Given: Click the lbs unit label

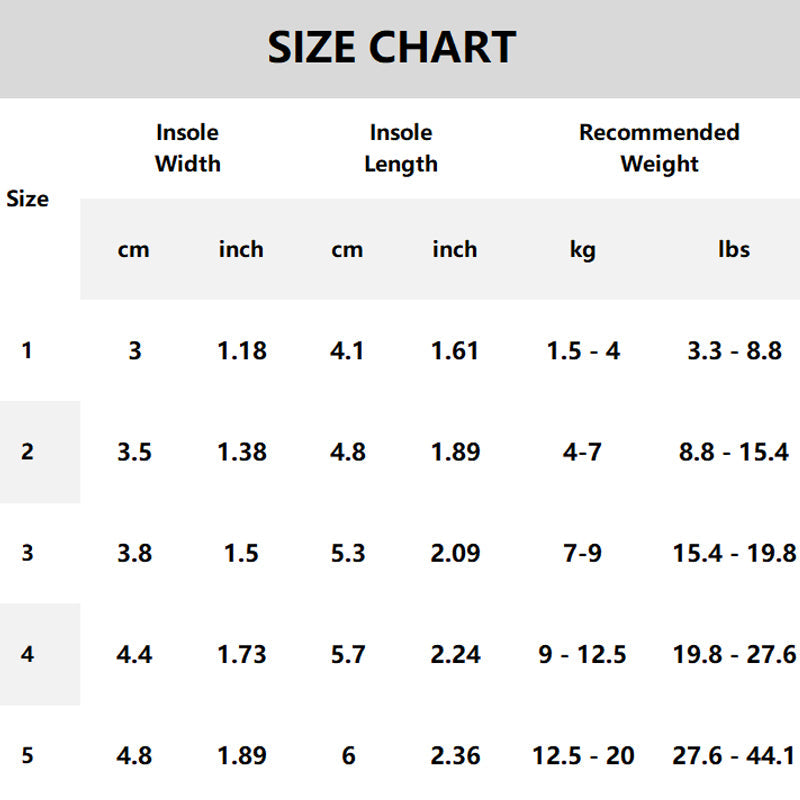Looking at the screenshot, I should pyautogui.click(x=733, y=250).
